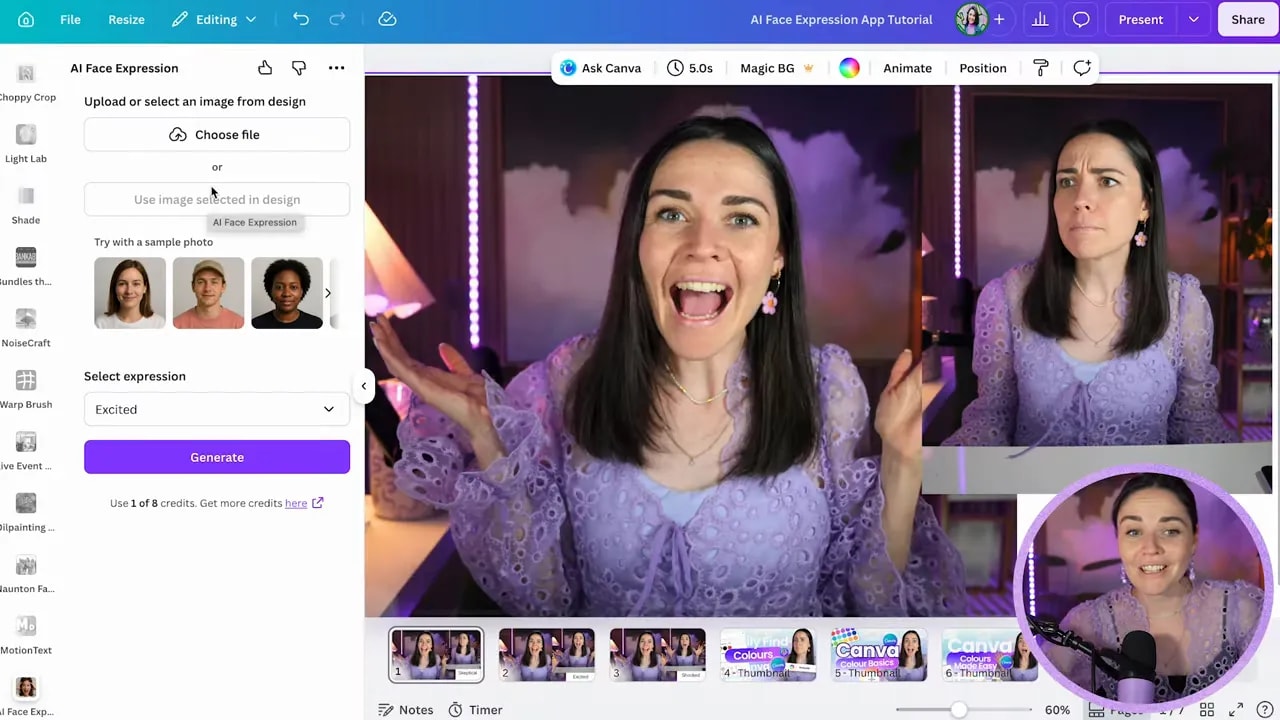Screen dimensions: 1280x720
Task: Click Ask Canva in the toolbar
Action: tap(600, 68)
